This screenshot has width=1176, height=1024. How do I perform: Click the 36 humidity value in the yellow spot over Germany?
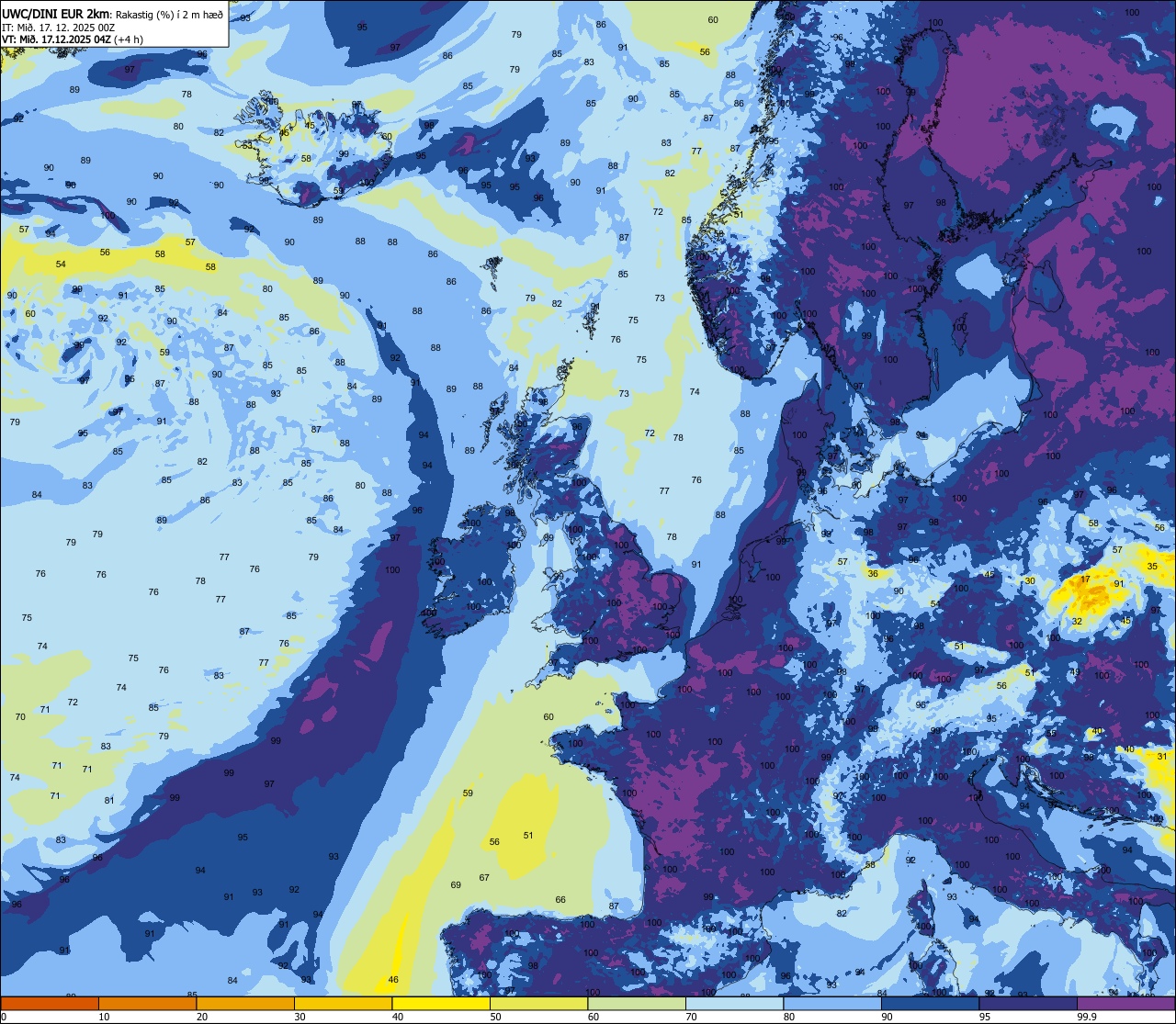coord(873,574)
